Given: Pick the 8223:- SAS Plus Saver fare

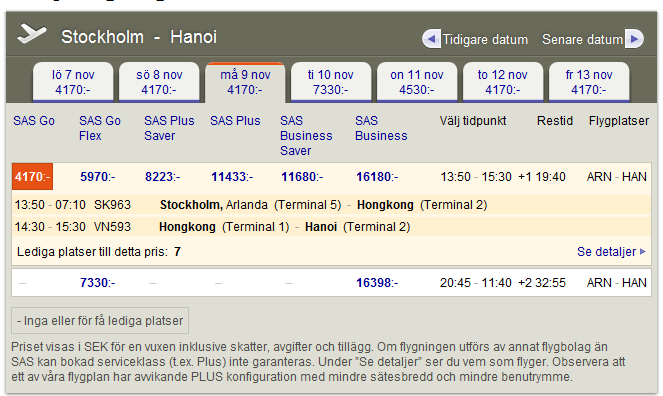Looking at the screenshot, I should click(162, 177).
